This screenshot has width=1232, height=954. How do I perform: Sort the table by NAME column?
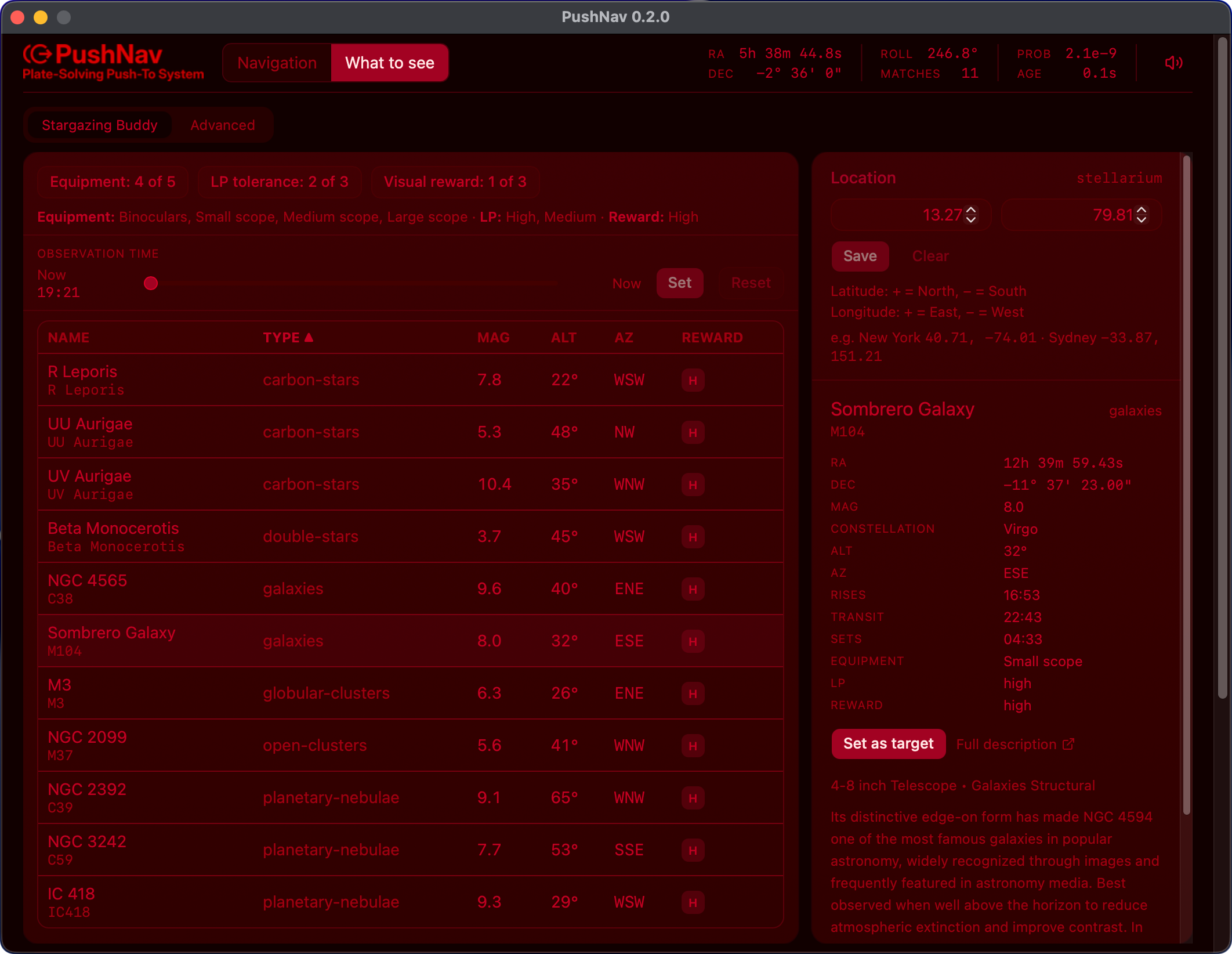click(68, 338)
